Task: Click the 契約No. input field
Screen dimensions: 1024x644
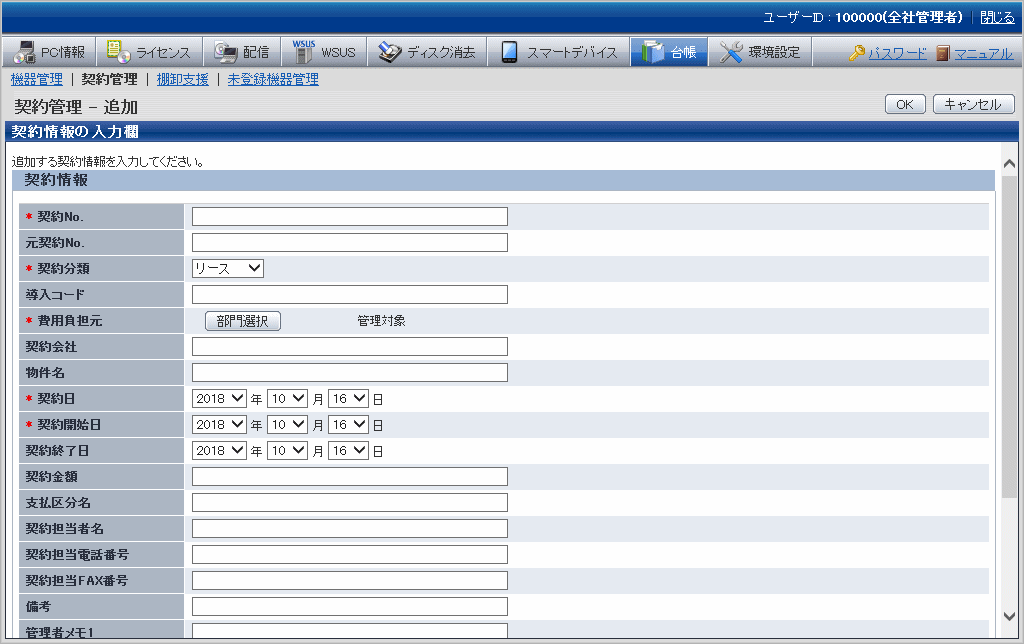Action: [349, 216]
